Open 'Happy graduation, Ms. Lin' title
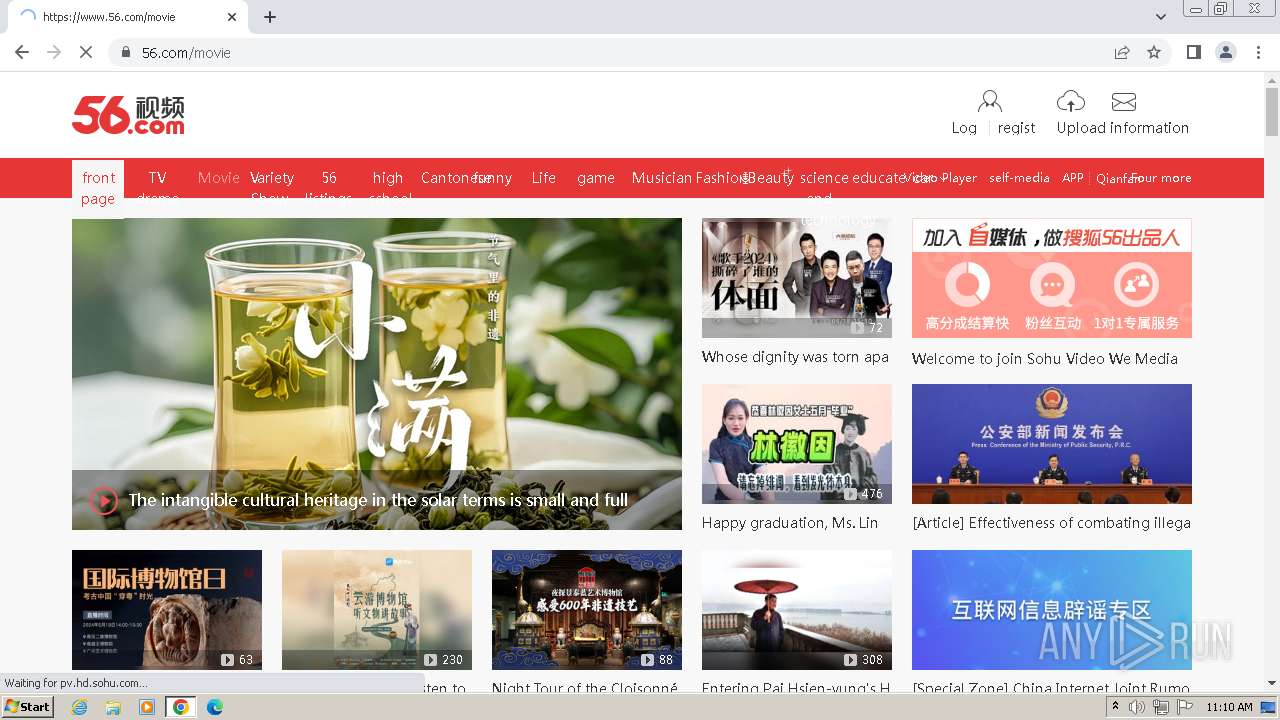 click(x=790, y=523)
